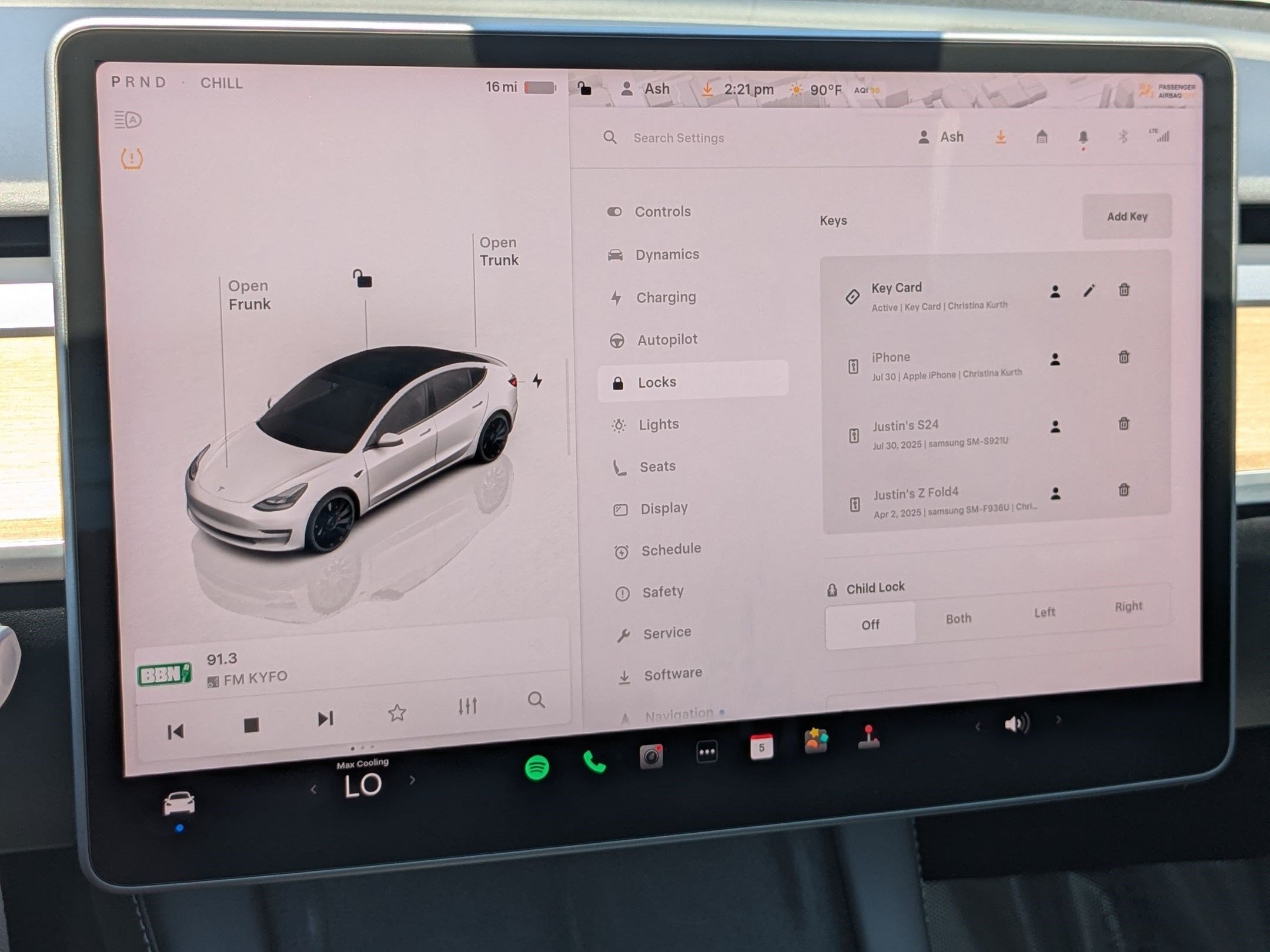Image resolution: width=1270 pixels, height=952 pixels.
Task: Set Child Lock to Off
Action: [870, 625]
